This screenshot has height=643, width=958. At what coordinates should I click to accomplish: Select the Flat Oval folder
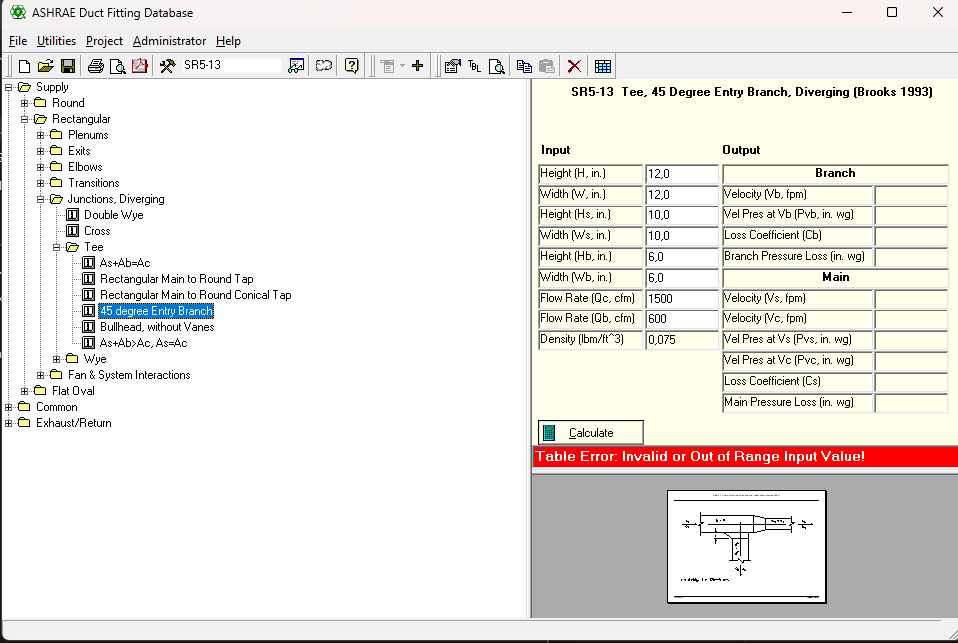click(73, 391)
